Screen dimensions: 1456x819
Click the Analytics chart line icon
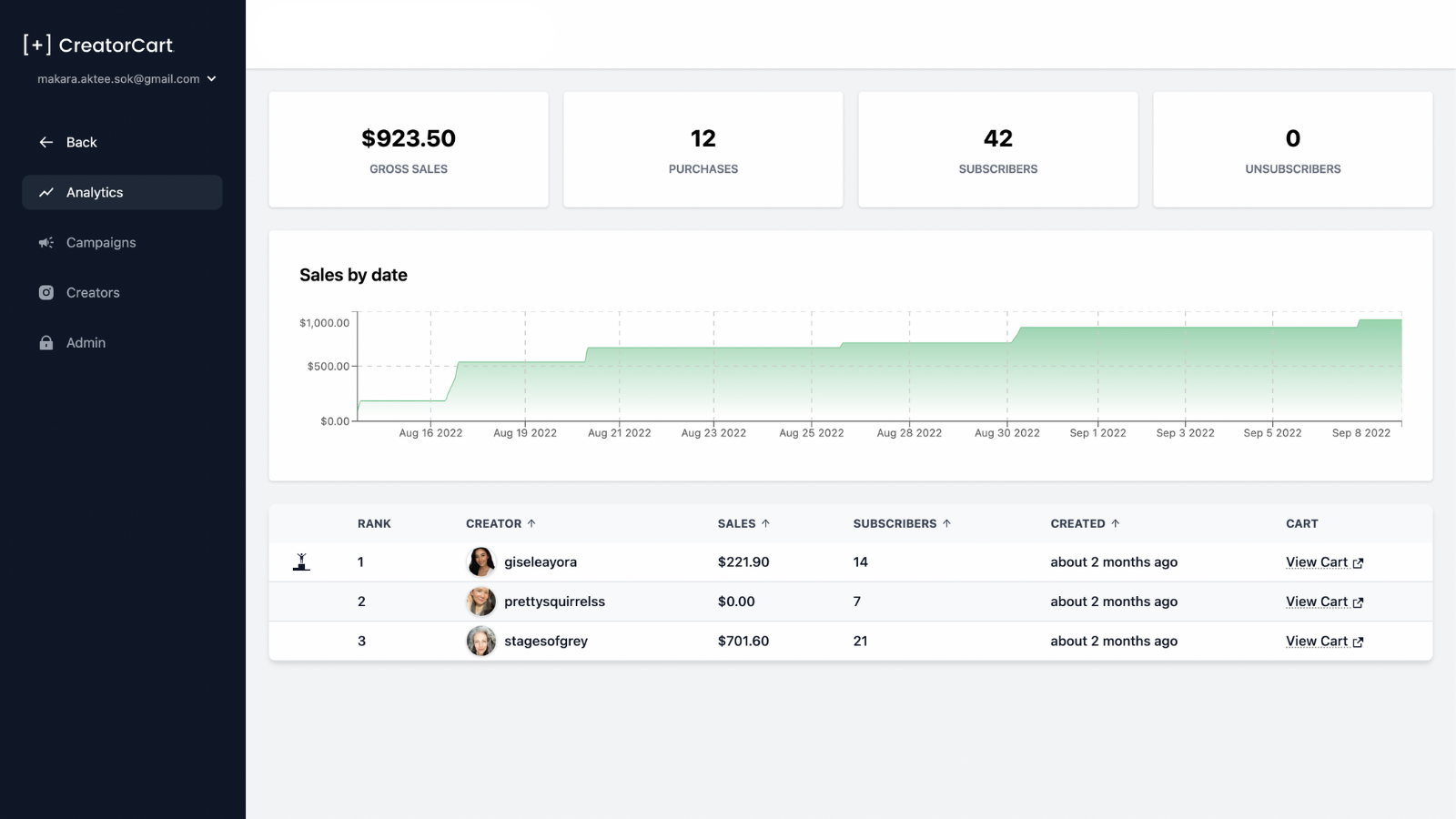coord(46,192)
